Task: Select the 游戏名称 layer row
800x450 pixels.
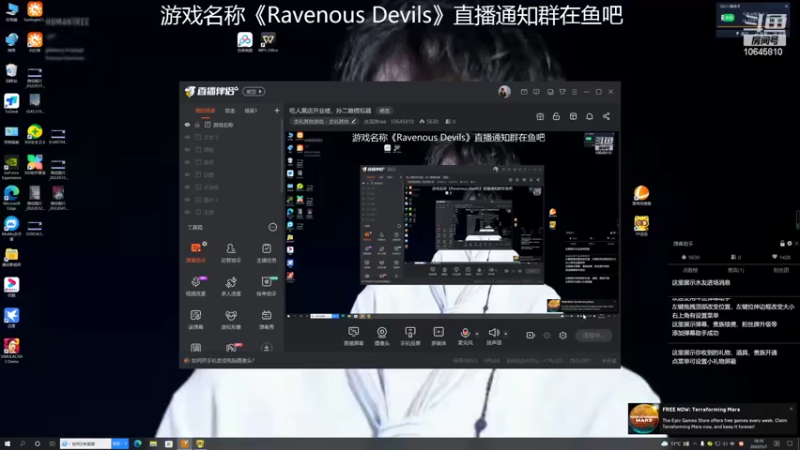Action: pyautogui.click(x=231, y=125)
